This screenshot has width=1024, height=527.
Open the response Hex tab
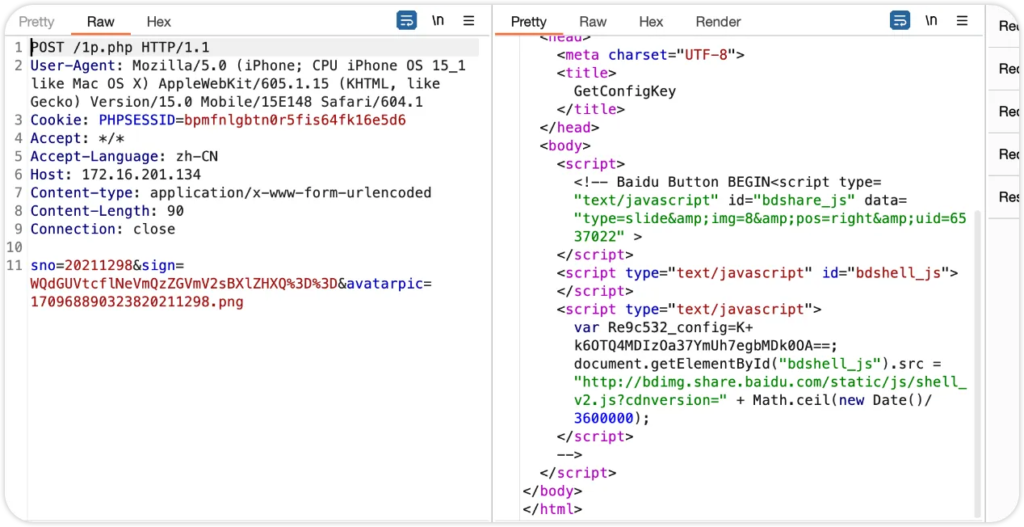click(651, 22)
